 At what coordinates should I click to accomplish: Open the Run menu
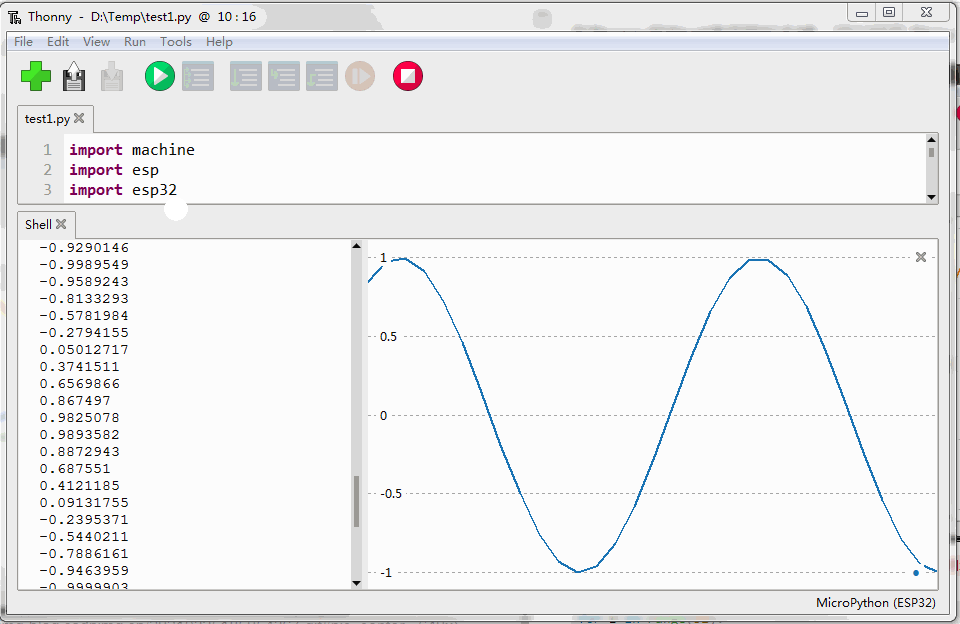[135, 42]
